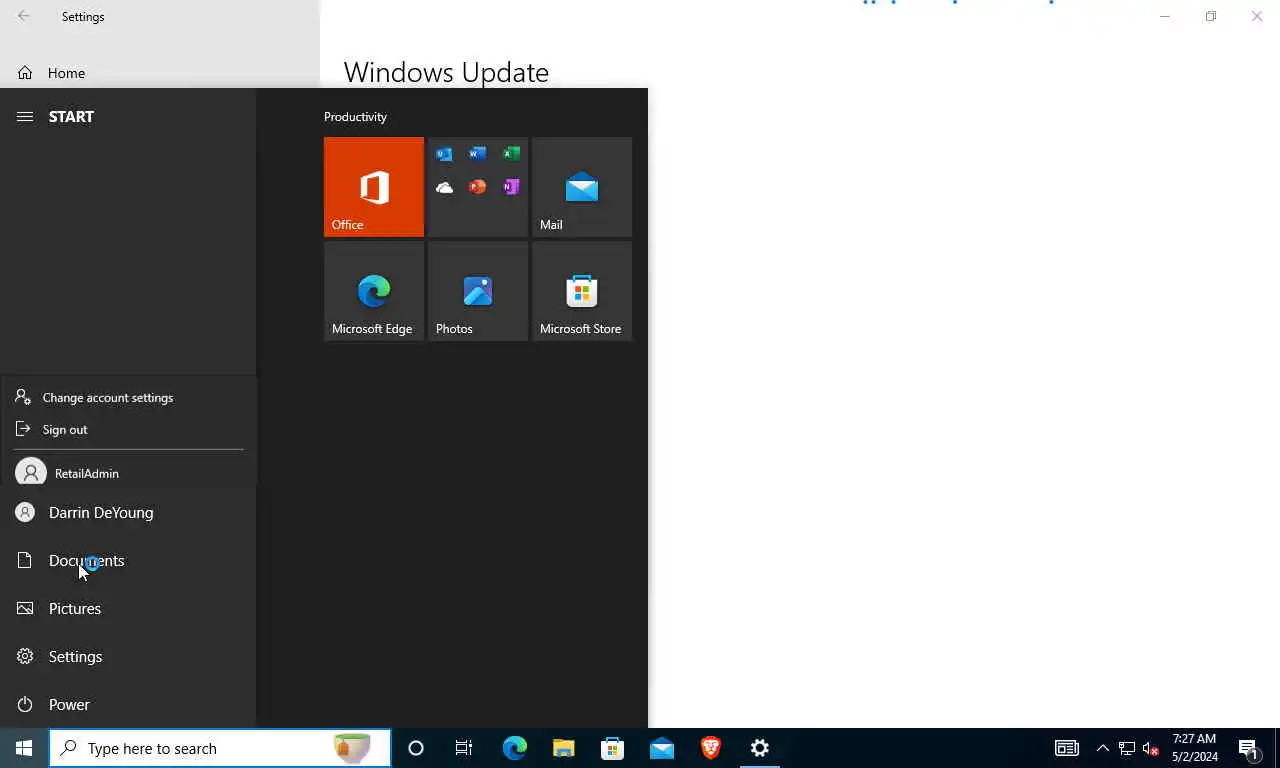
Task: Launch Edge from the taskbar
Action: tap(514, 748)
